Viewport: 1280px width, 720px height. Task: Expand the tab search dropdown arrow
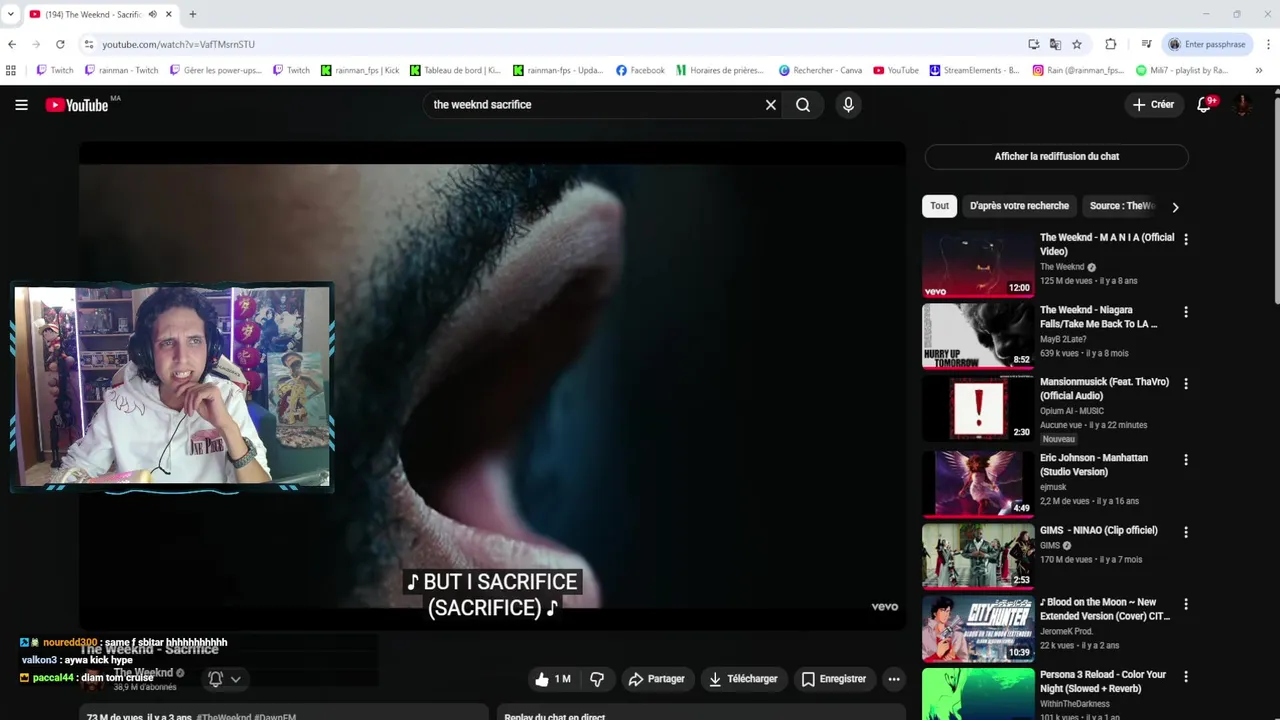[11, 14]
